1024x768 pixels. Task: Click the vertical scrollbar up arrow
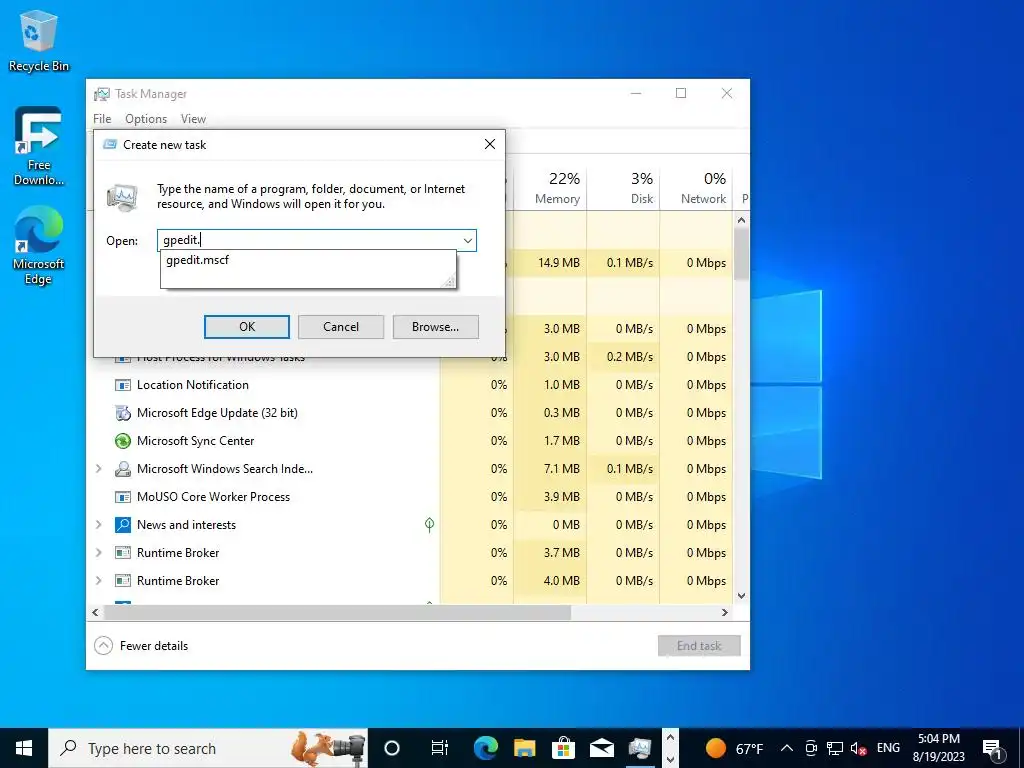click(x=741, y=220)
